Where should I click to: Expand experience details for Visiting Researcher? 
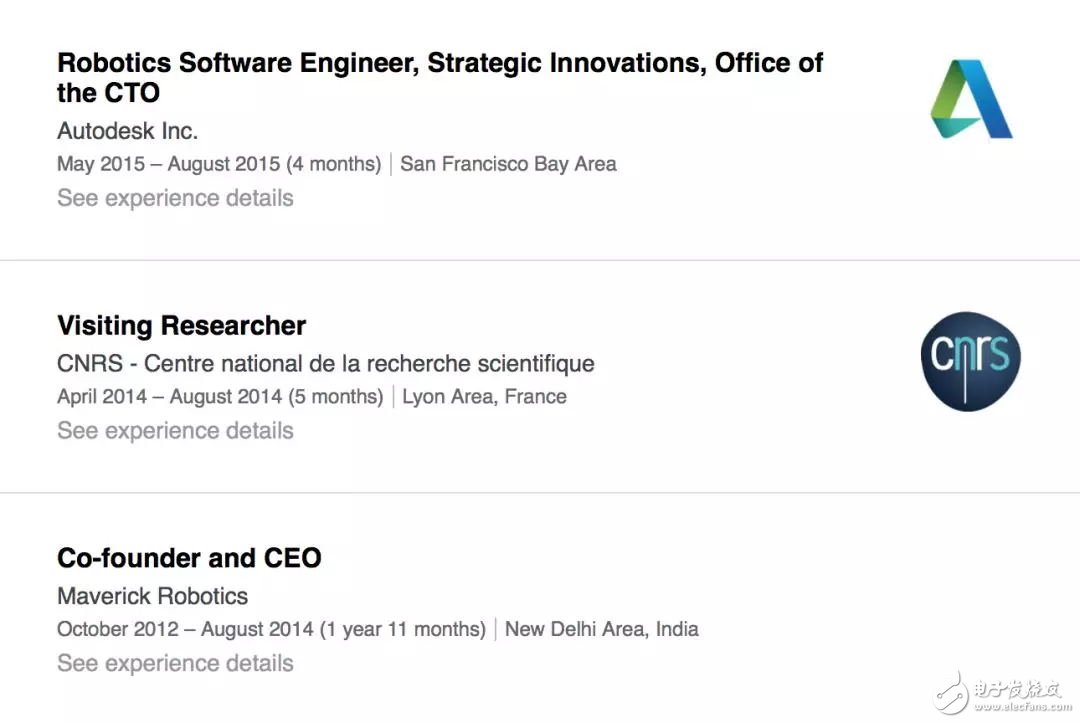click(x=175, y=431)
